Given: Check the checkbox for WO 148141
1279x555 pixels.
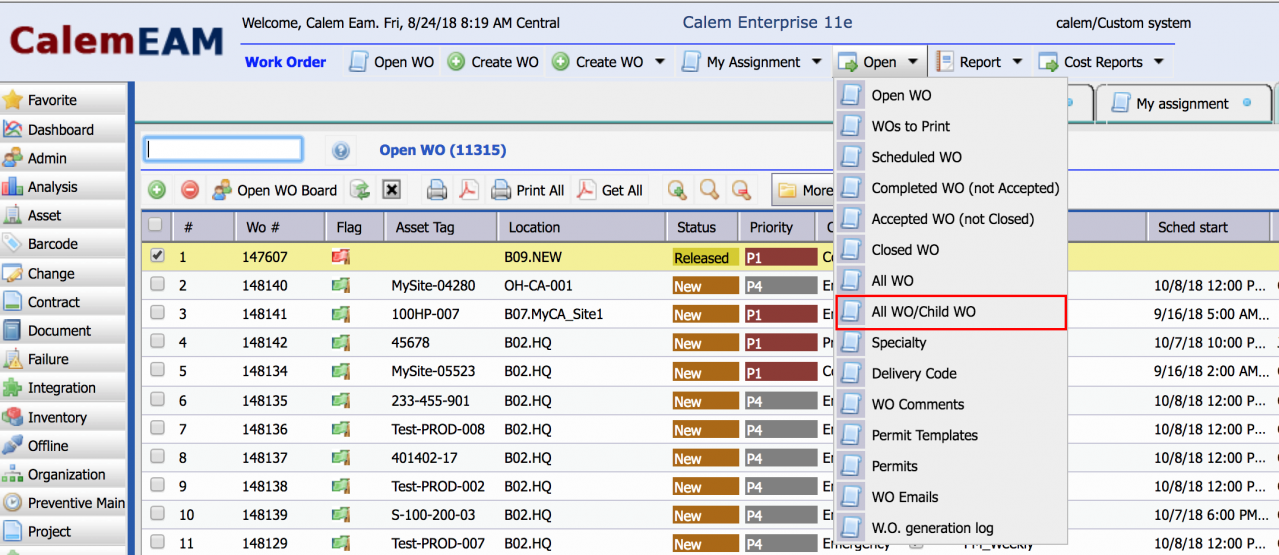Looking at the screenshot, I should [x=156, y=313].
